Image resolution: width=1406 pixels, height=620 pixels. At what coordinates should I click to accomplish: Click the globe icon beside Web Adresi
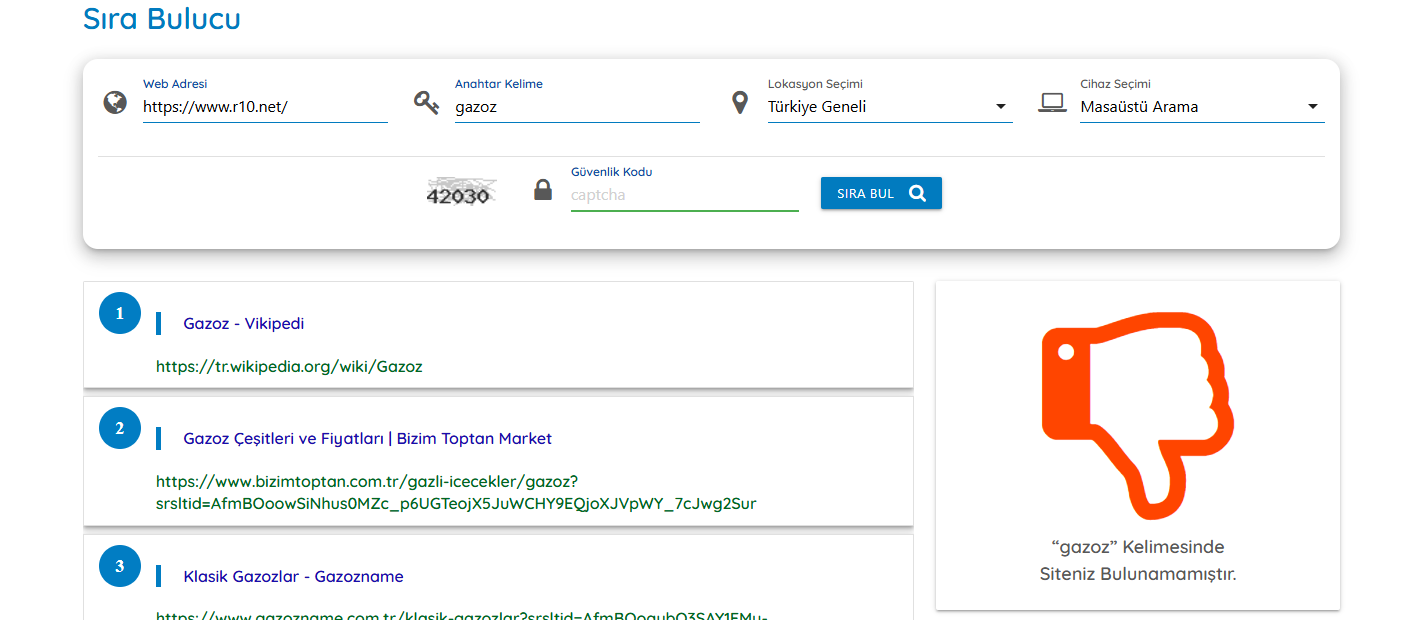click(115, 102)
